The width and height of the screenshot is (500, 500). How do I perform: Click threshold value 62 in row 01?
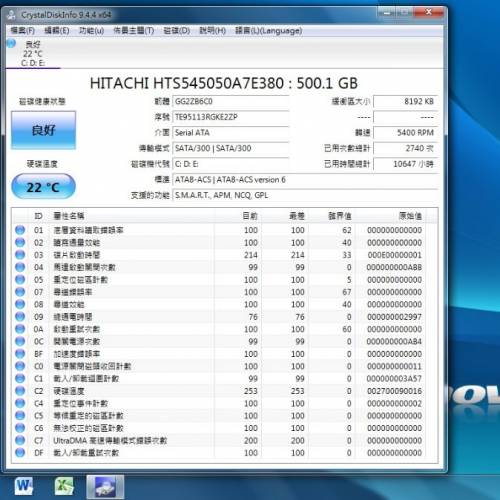coord(347,230)
